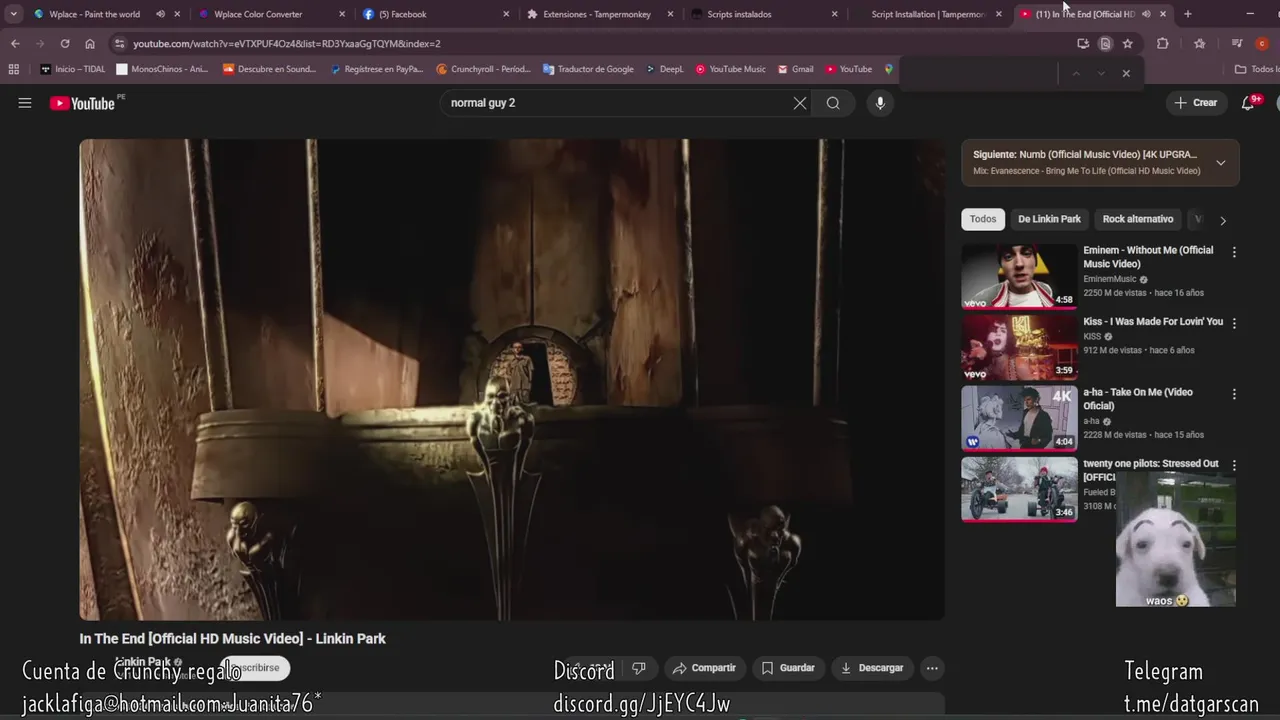Reload the current page
Image resolution: width=1280 pixels, height=720 pixels.
(x=65, y=44)
